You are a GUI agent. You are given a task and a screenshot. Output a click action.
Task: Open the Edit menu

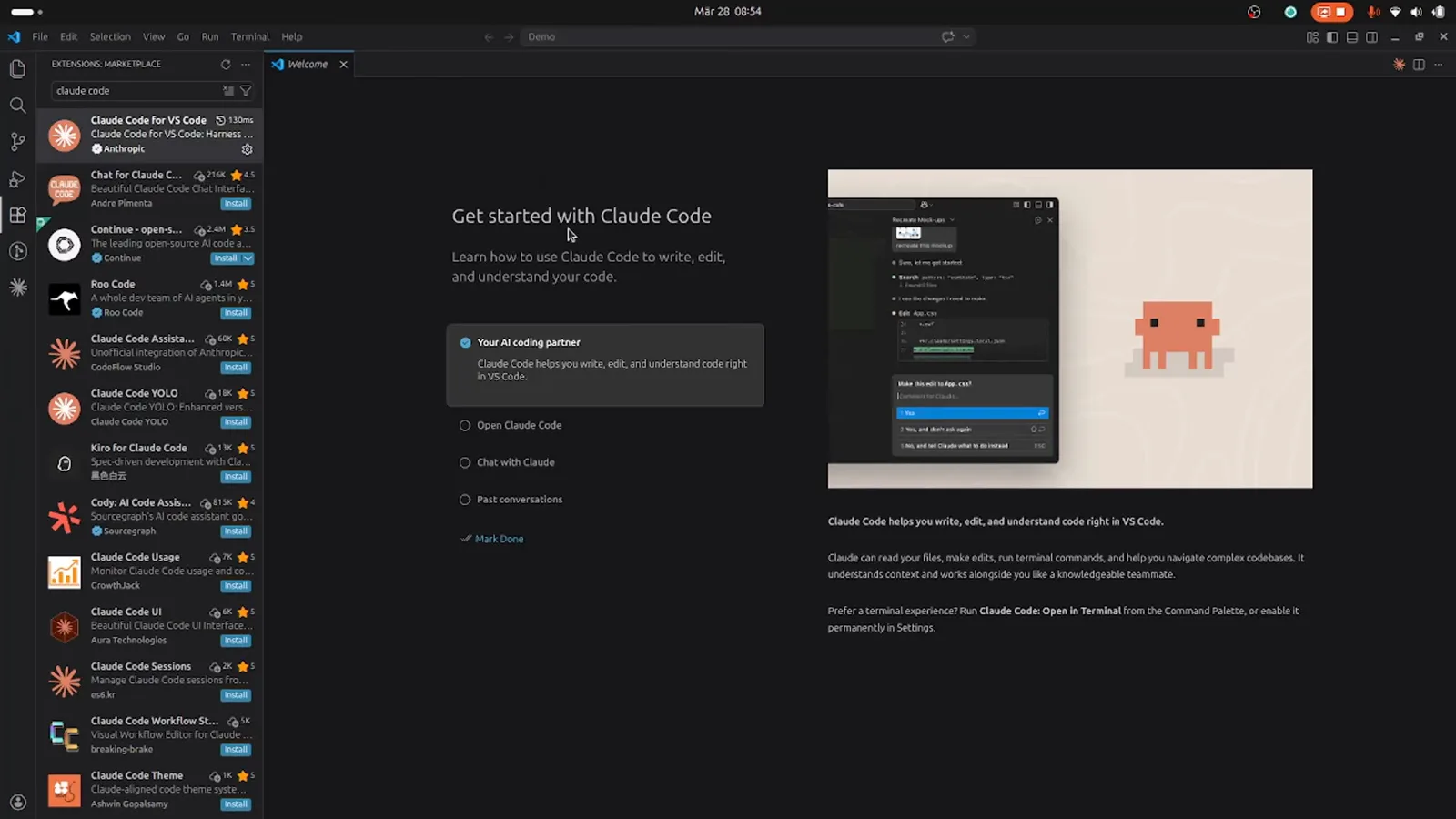[68, 37]
